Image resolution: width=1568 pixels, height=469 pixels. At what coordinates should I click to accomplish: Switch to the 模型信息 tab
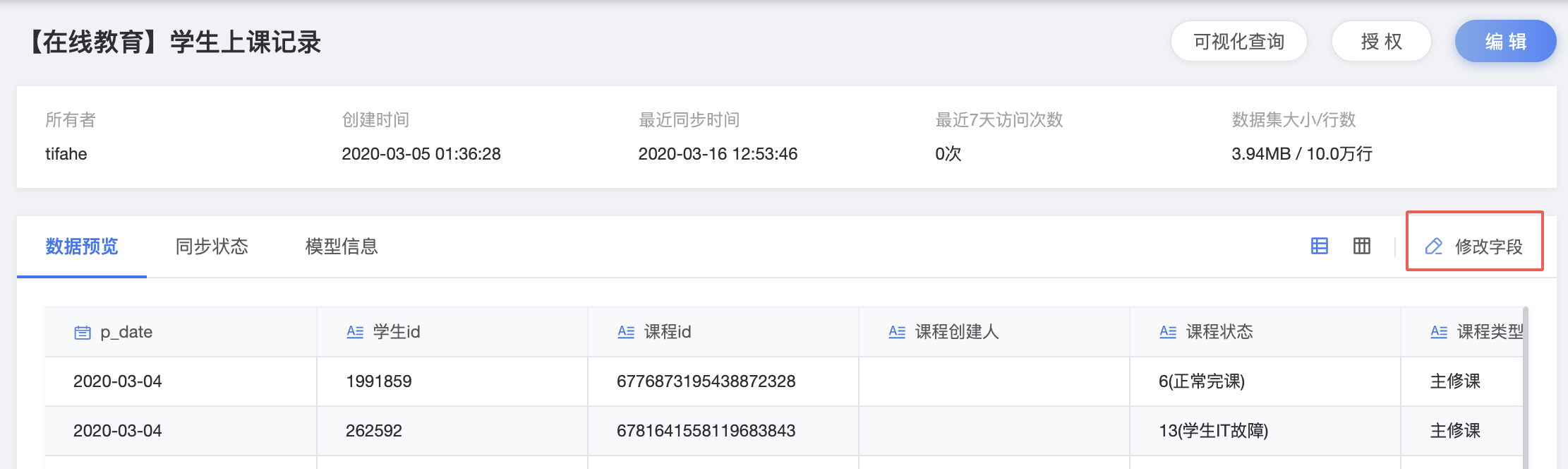342,247
